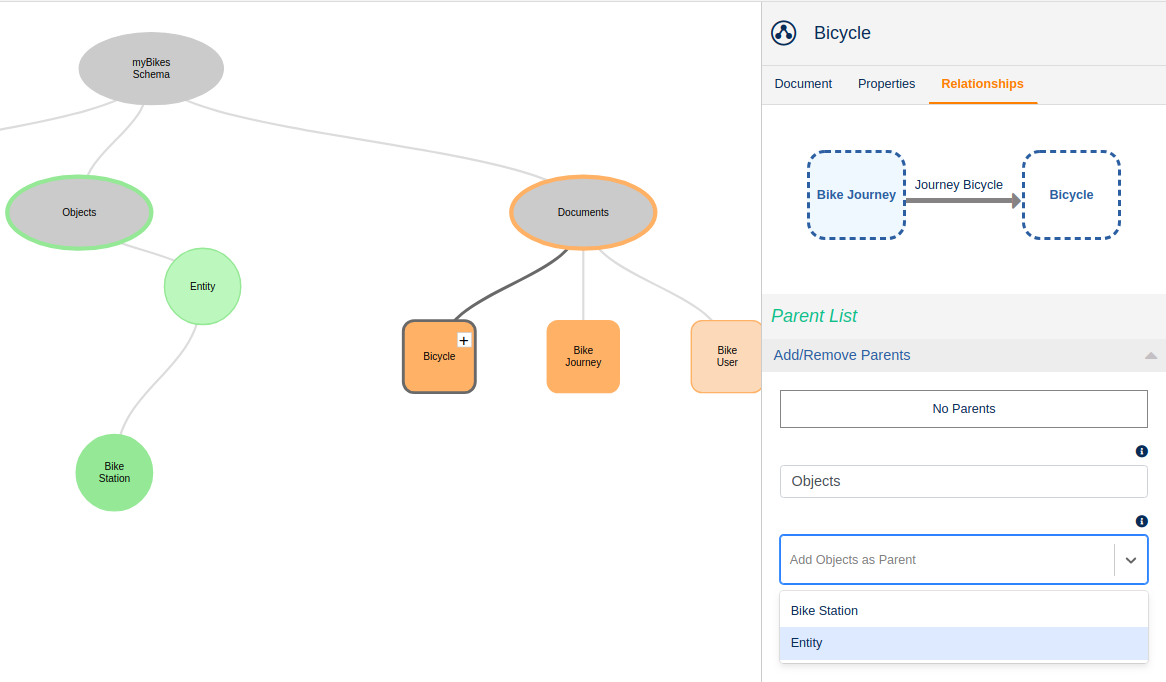The image size is (1166, 682).
Task: Select the Bike Journey node in the graph
Action: tap(583, 356)
